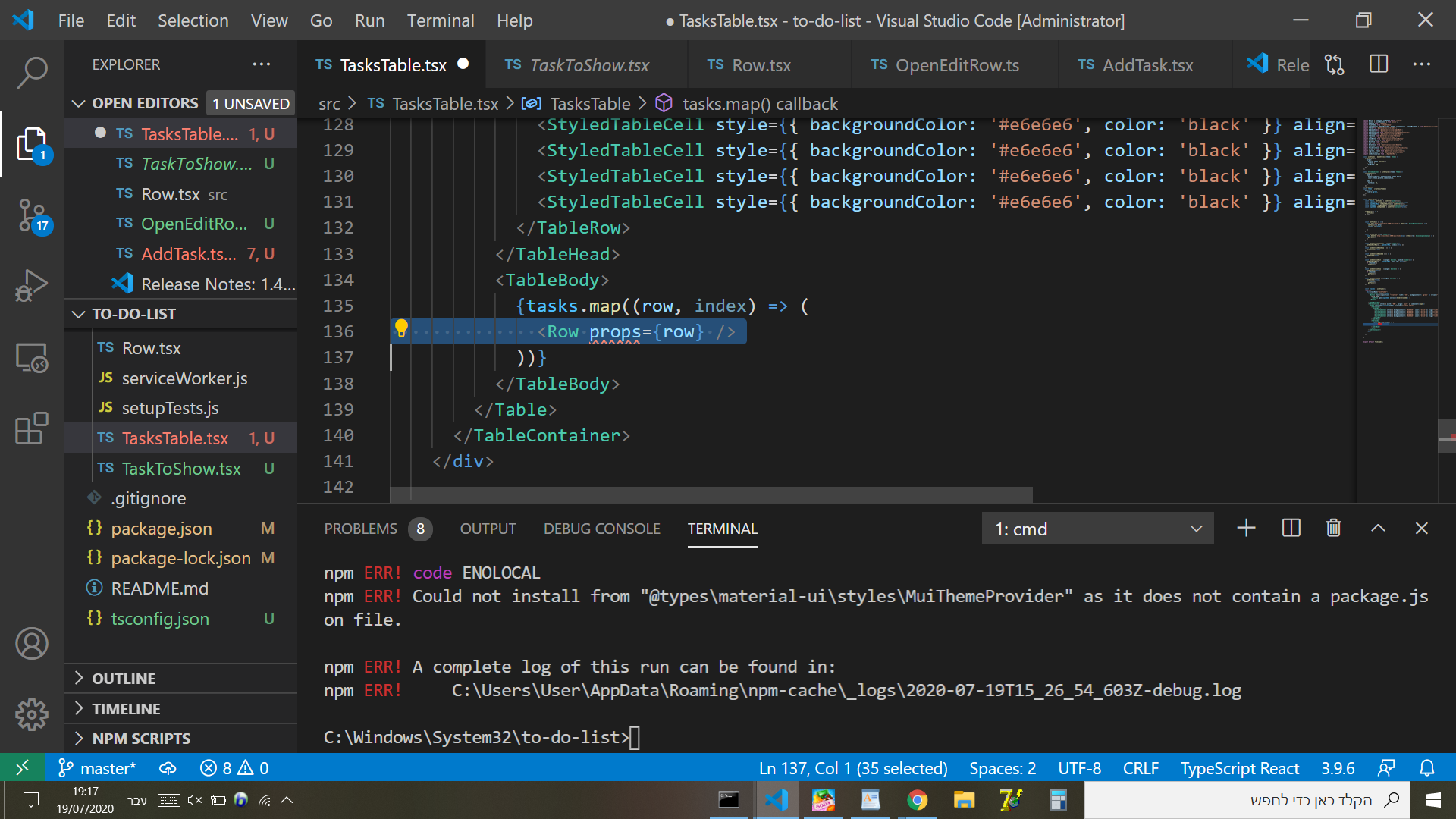The height and width of the screenshot is (819, 1456).
Task: Toggle split editor right
Action: point(1379,64)
